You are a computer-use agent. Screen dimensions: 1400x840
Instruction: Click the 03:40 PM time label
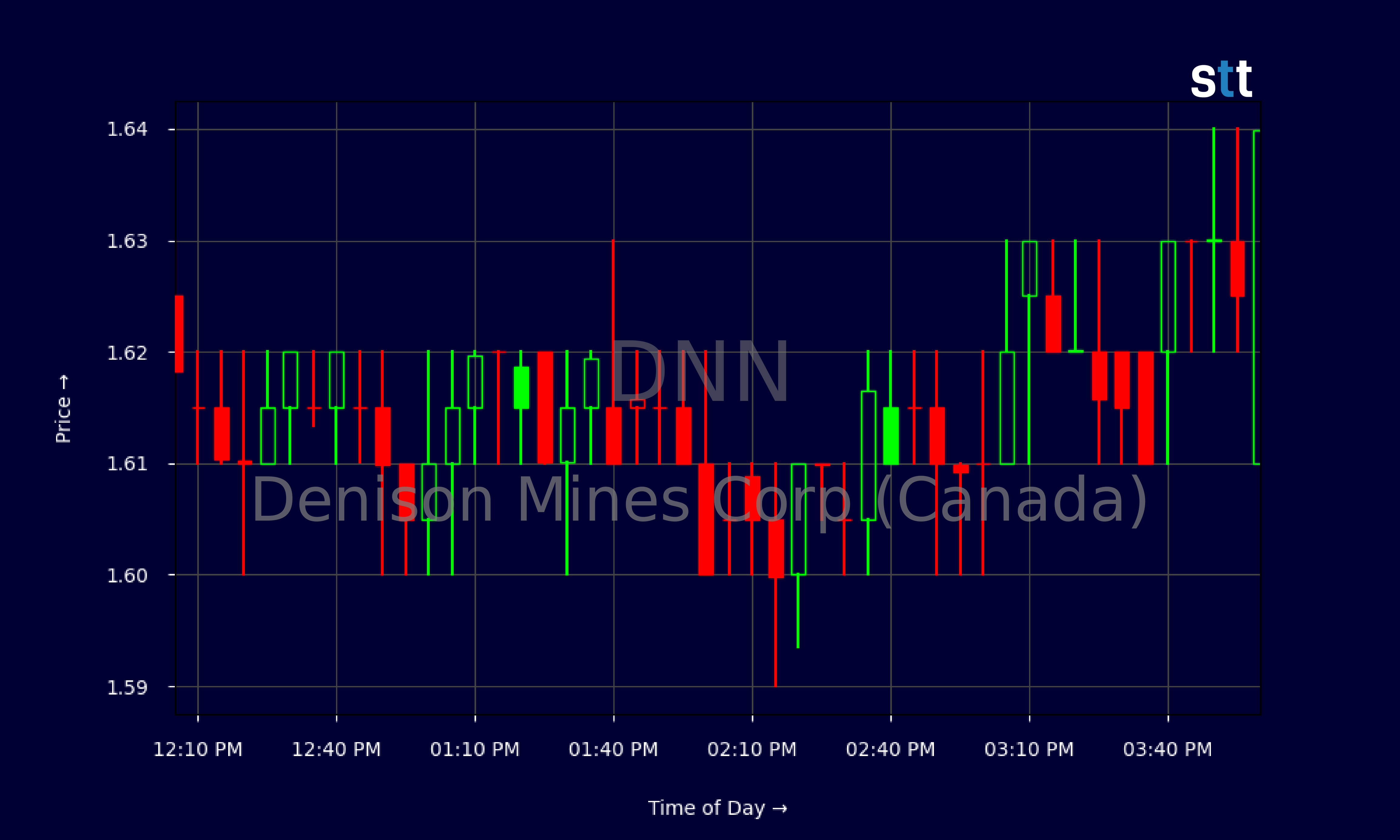1168,749
